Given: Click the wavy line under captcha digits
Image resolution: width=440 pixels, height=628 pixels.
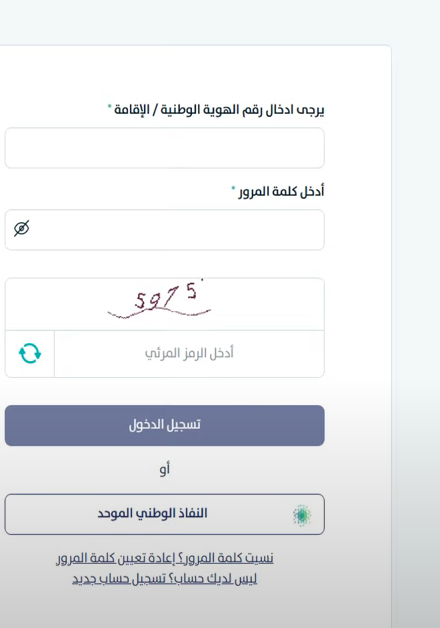Looking at the screenshot, I should pyautogui.click(x=159, y=313).
